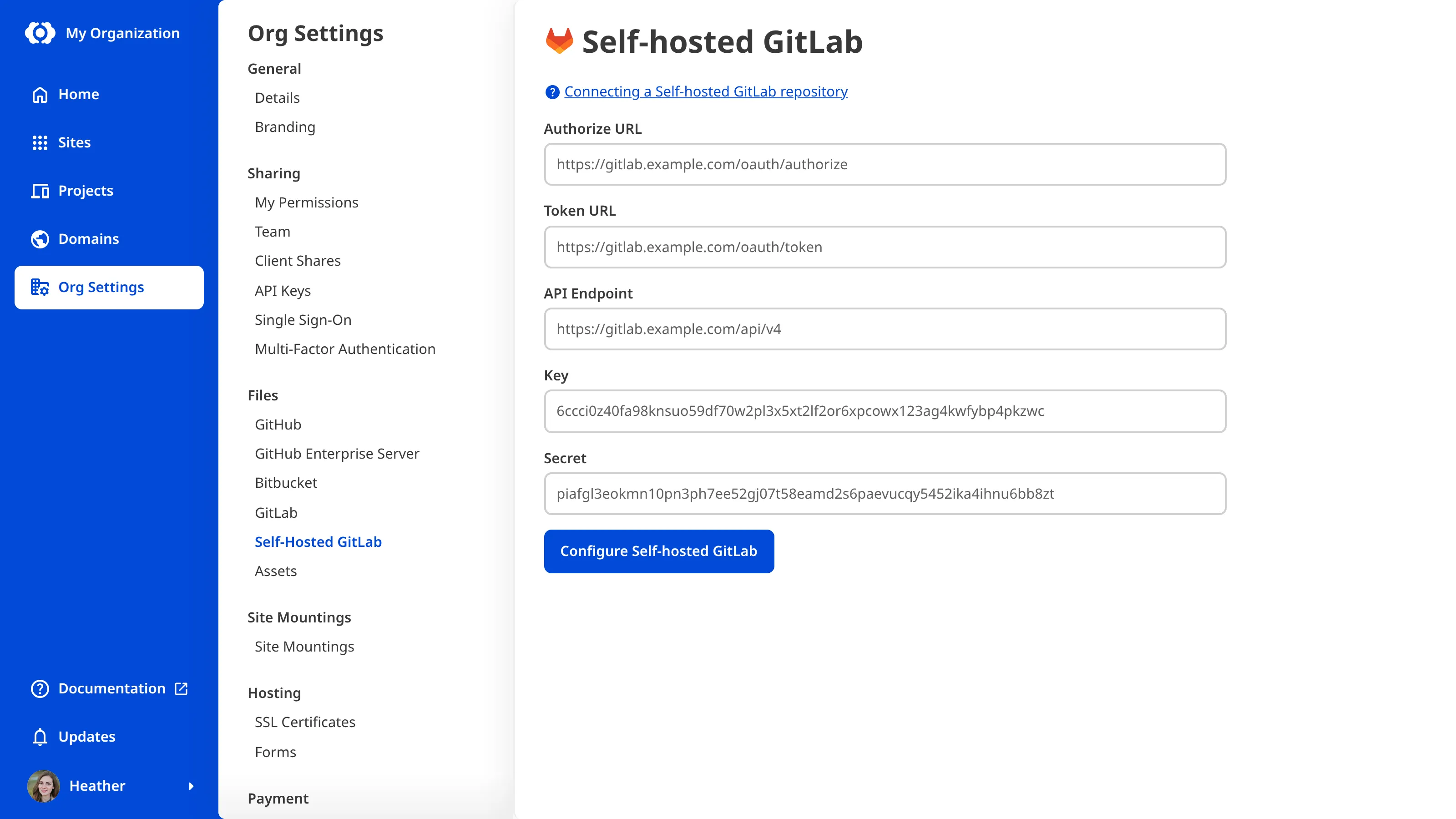Click Heather's profile avatar
This screenshot has width=1456, height=819.
tap(44, 786)
